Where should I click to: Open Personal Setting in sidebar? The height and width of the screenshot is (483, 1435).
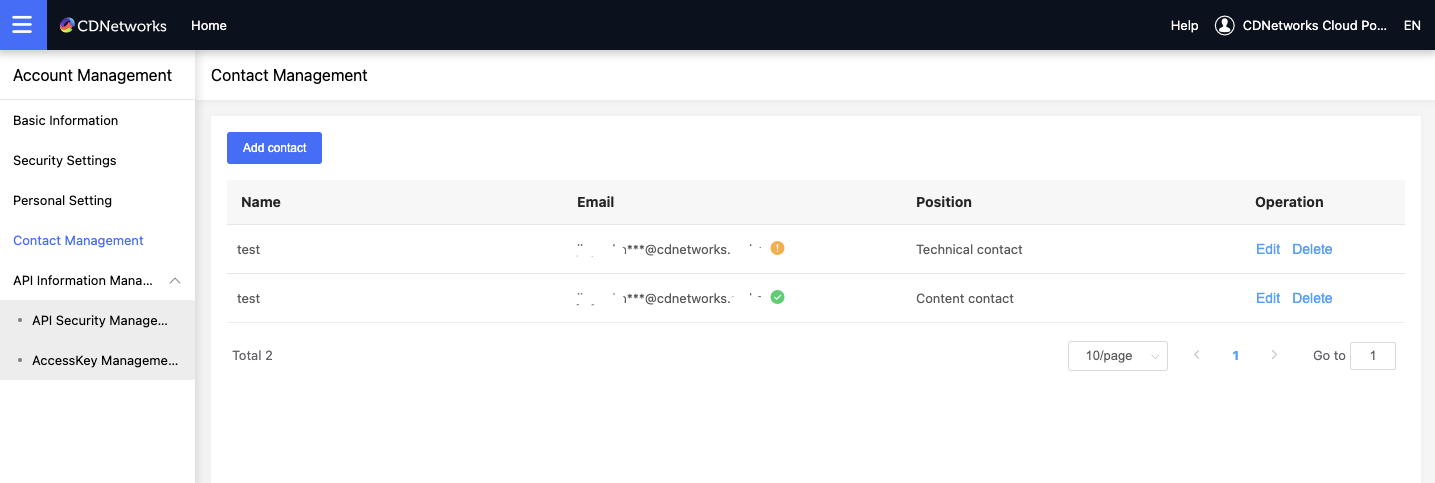(x=63, y=200)
